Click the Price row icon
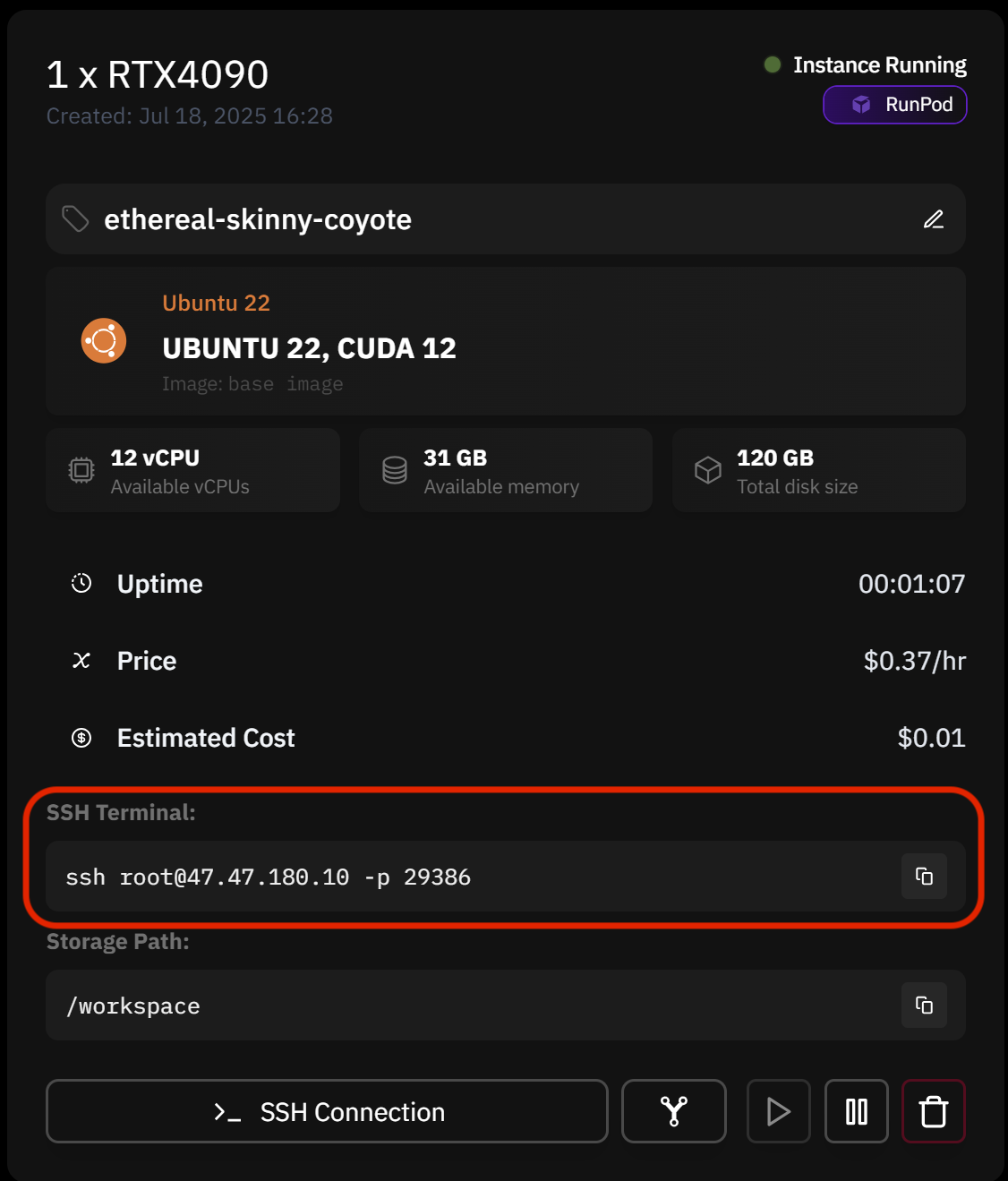Viewport: 1008px width, 1181px height. coord(81,661)
